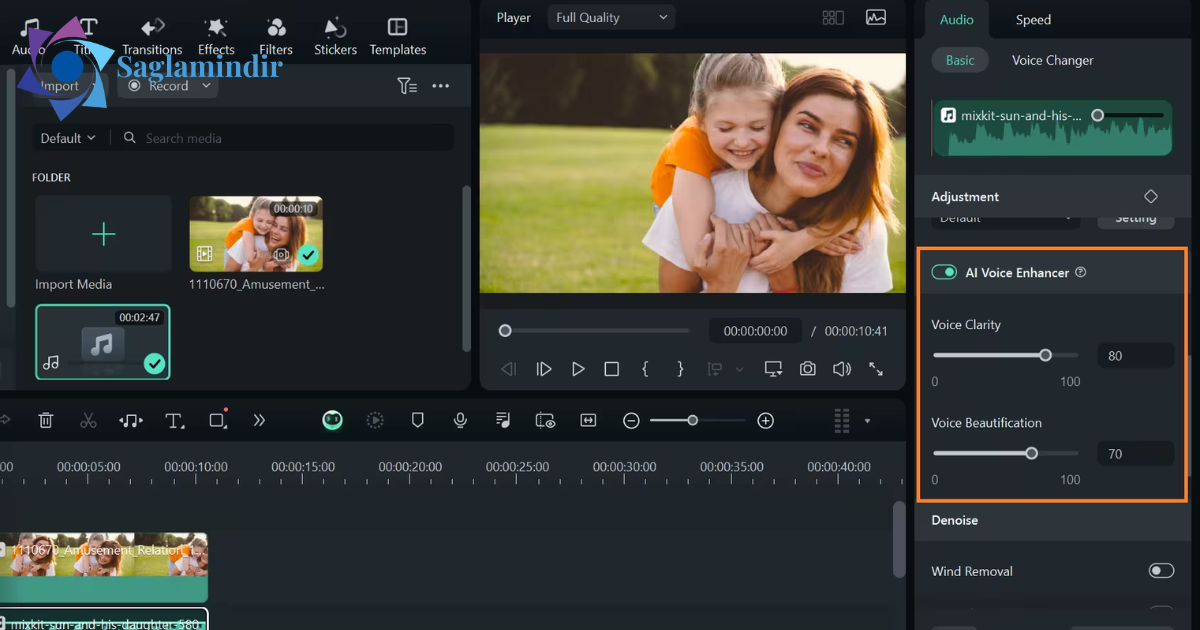This screenshot has width=1200, height=630.
Task: Open the player scopes image icon
Action: click(876, 17)
